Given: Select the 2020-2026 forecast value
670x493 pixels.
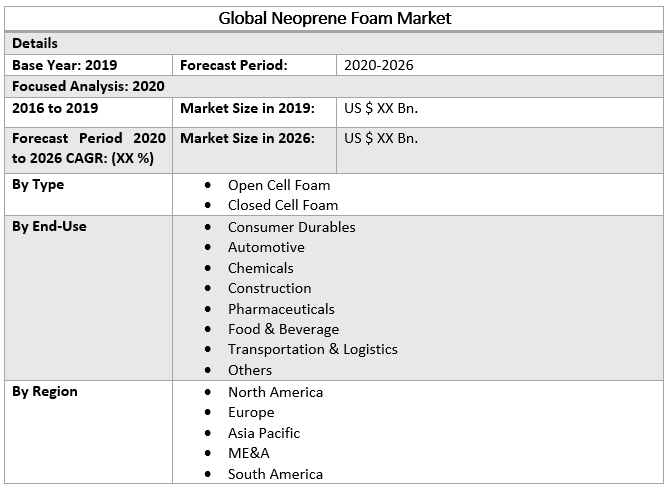Looking at the screenshot, I should click(379, 65).
